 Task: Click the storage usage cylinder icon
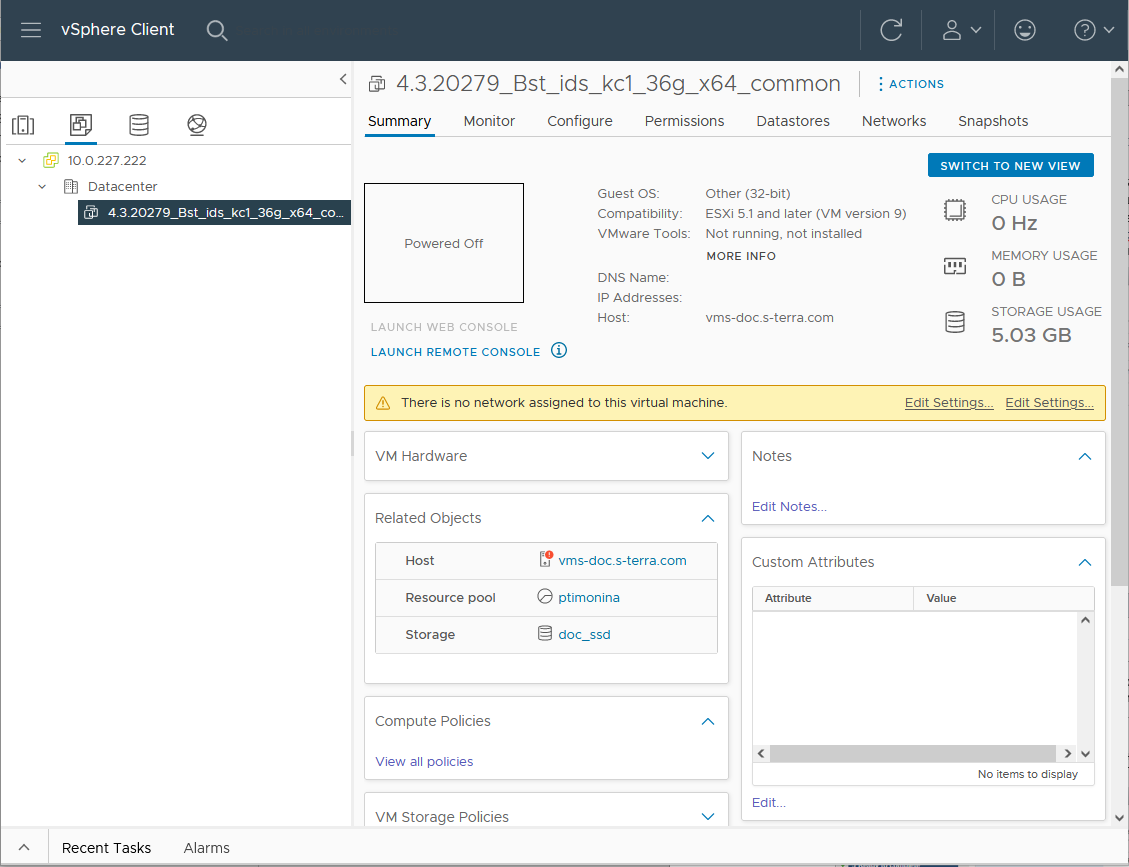point(955,322)
